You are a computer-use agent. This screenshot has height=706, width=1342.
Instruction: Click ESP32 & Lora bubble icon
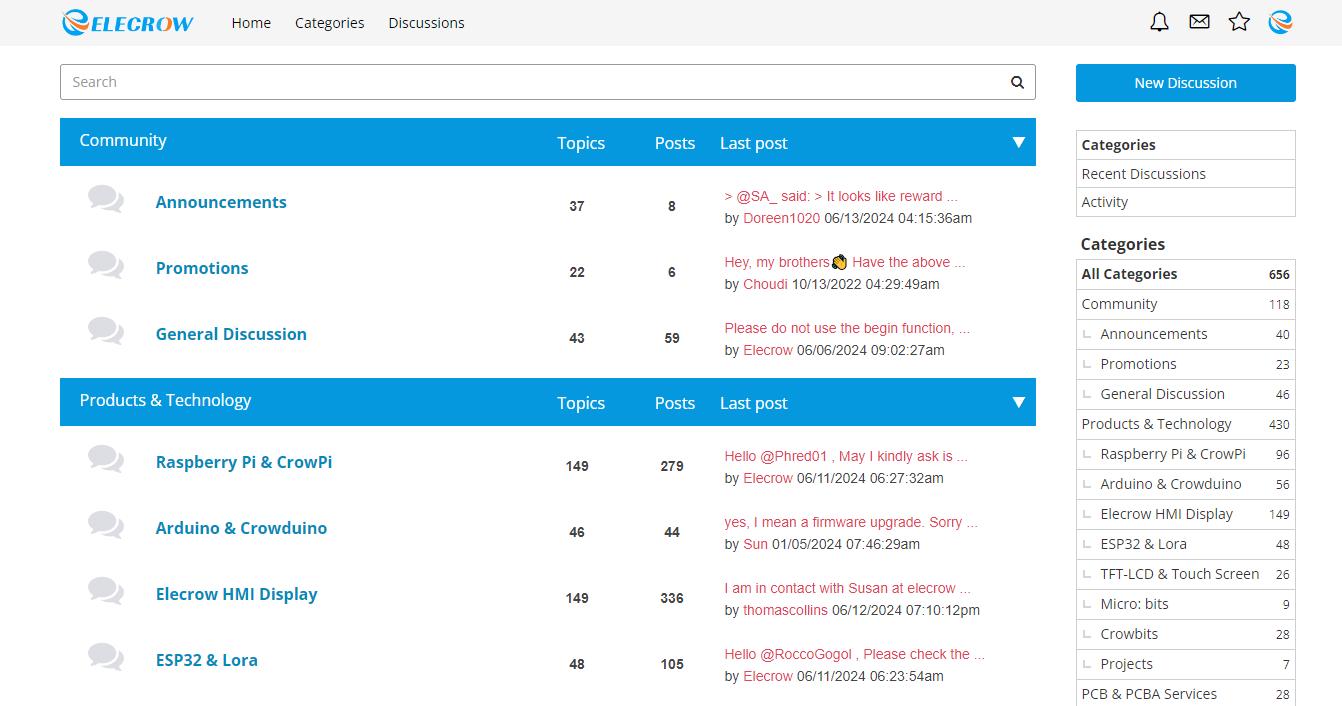105,657
